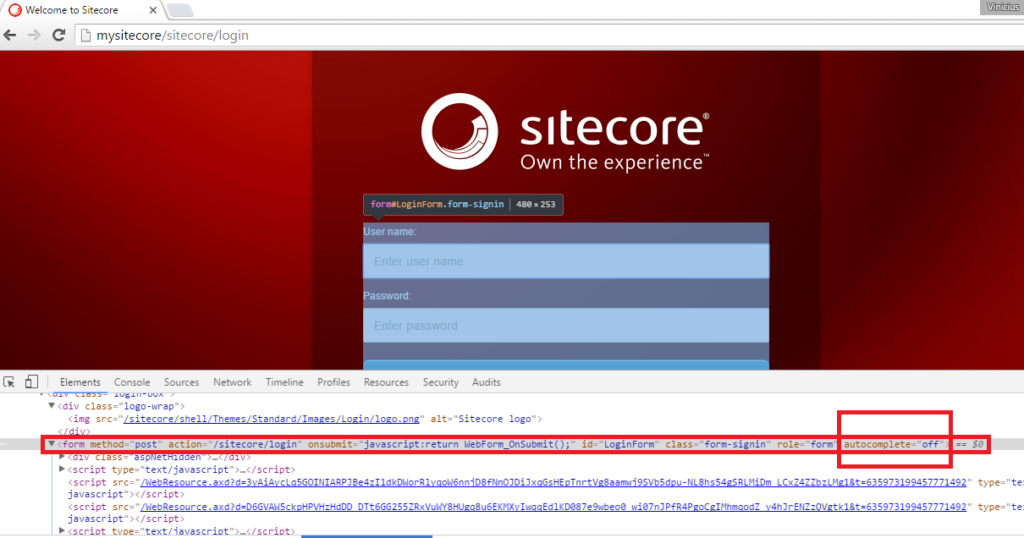Image resolution: width=1024 pixels, height=538 pixels.
Task: Open the Security panel tab
Action: (x=441, y=383)
